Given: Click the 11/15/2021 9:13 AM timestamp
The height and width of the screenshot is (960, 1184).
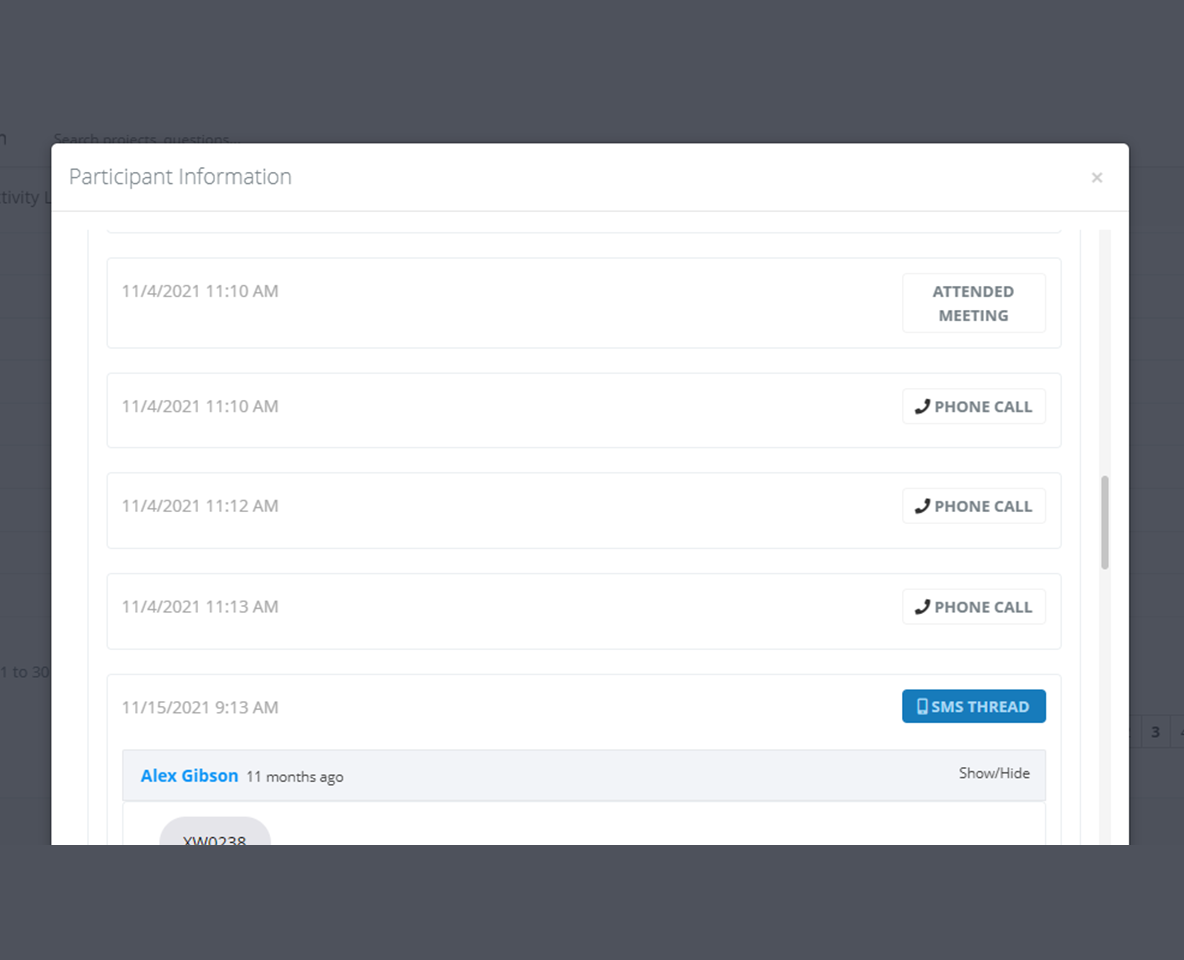Looking at the screenshot, I should 200,707.
